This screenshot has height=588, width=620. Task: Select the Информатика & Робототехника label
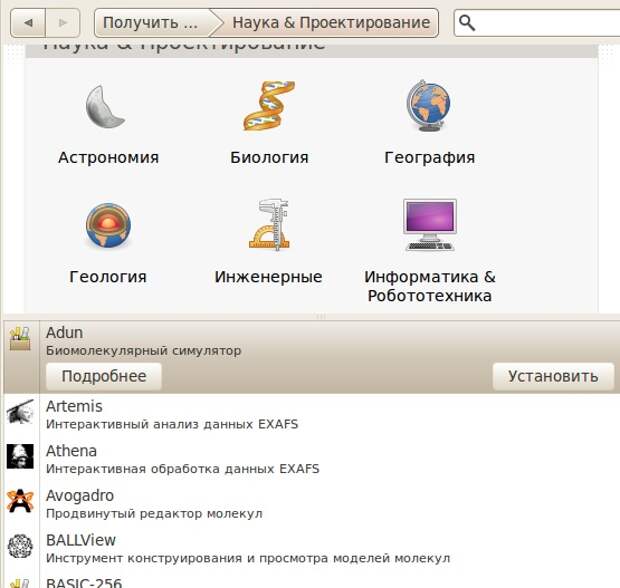(x=430, y=286)
